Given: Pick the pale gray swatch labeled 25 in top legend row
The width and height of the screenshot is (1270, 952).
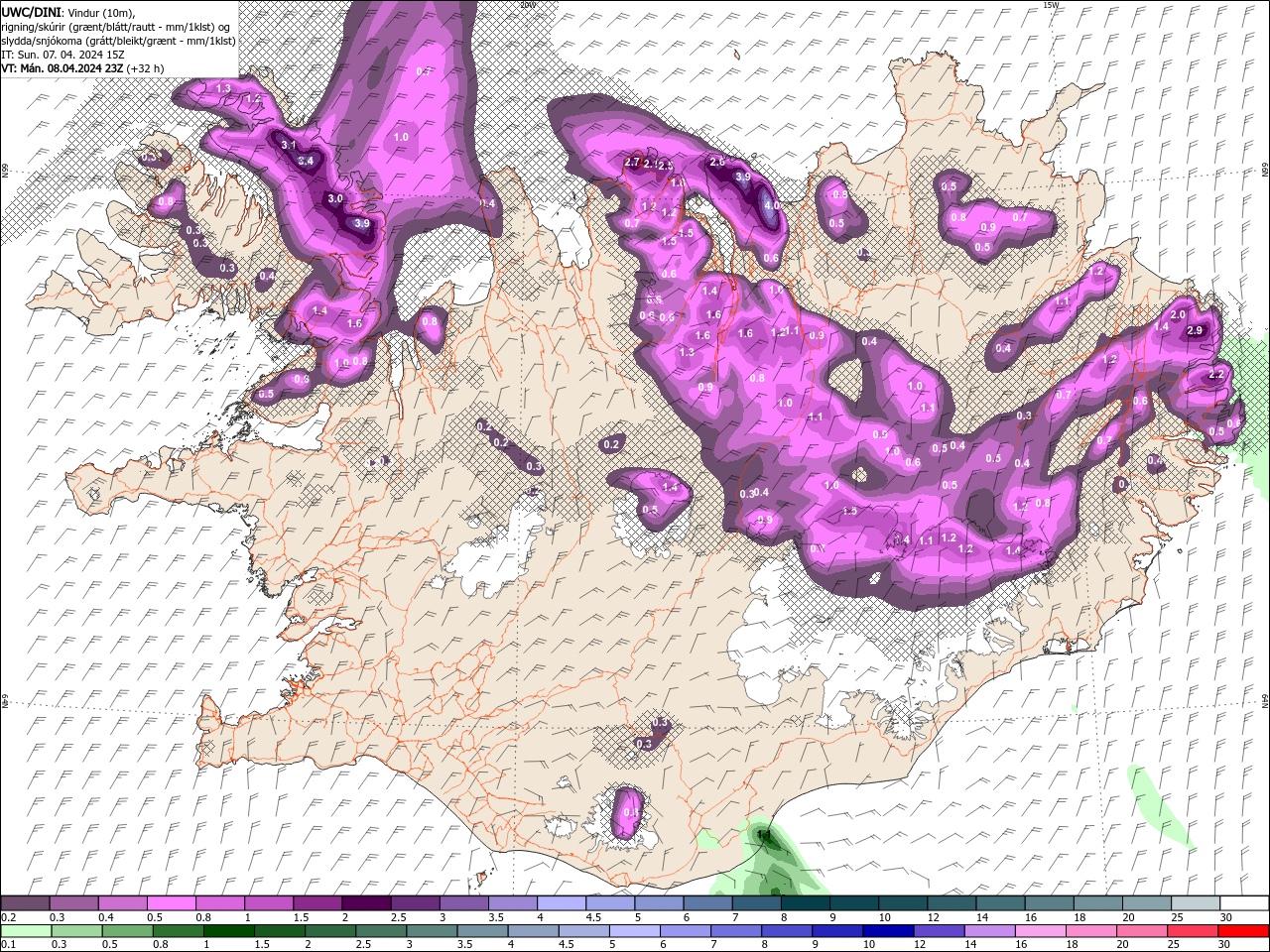Looking at the screenshot, I should point(1195,903).
